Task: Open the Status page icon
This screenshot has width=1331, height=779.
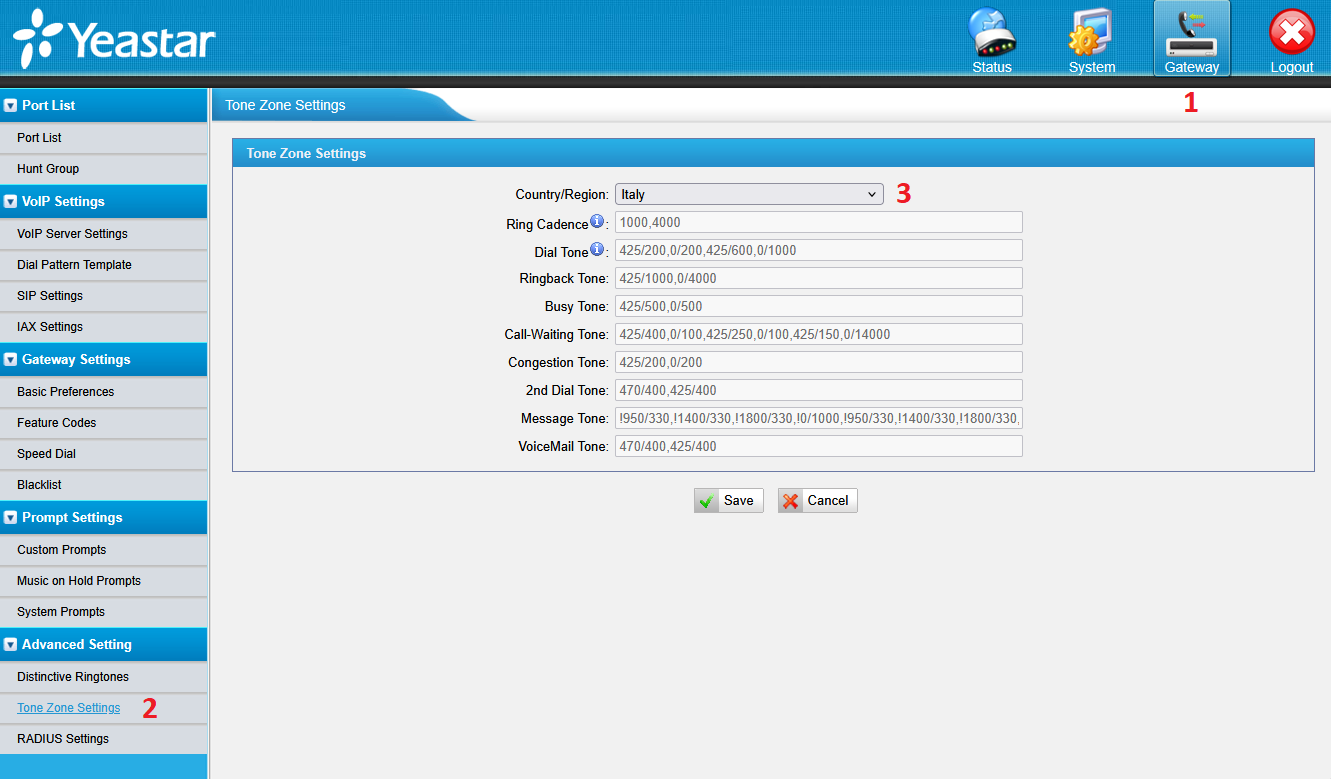Action: [x=991, y=40]
